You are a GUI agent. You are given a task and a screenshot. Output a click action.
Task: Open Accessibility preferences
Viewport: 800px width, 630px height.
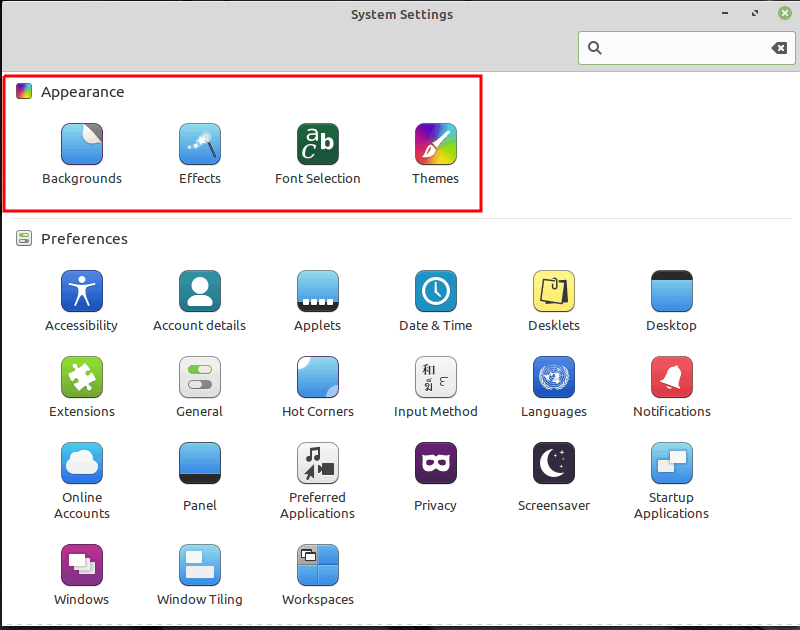pyautogui.click(x=82, y=290)
